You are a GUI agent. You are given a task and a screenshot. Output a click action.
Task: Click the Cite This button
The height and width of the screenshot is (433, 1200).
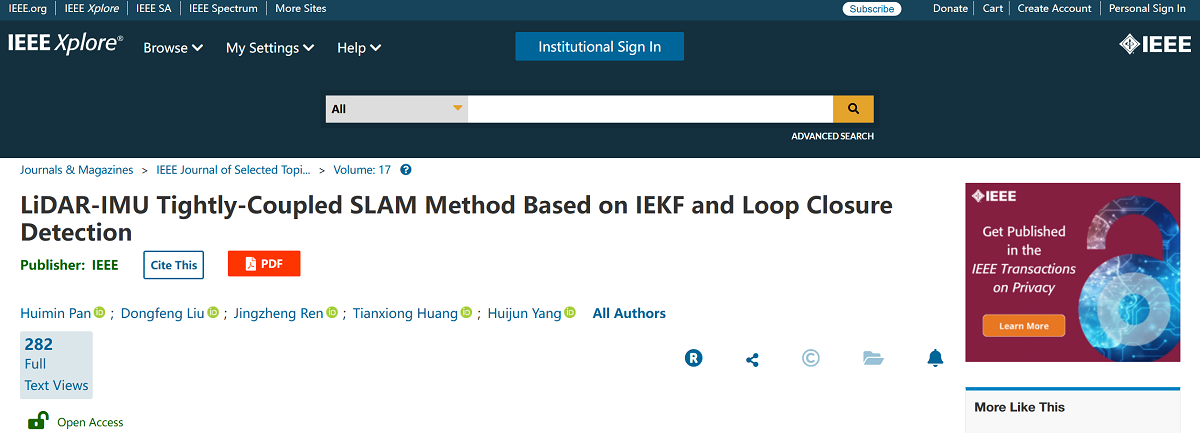pos(174,265)
